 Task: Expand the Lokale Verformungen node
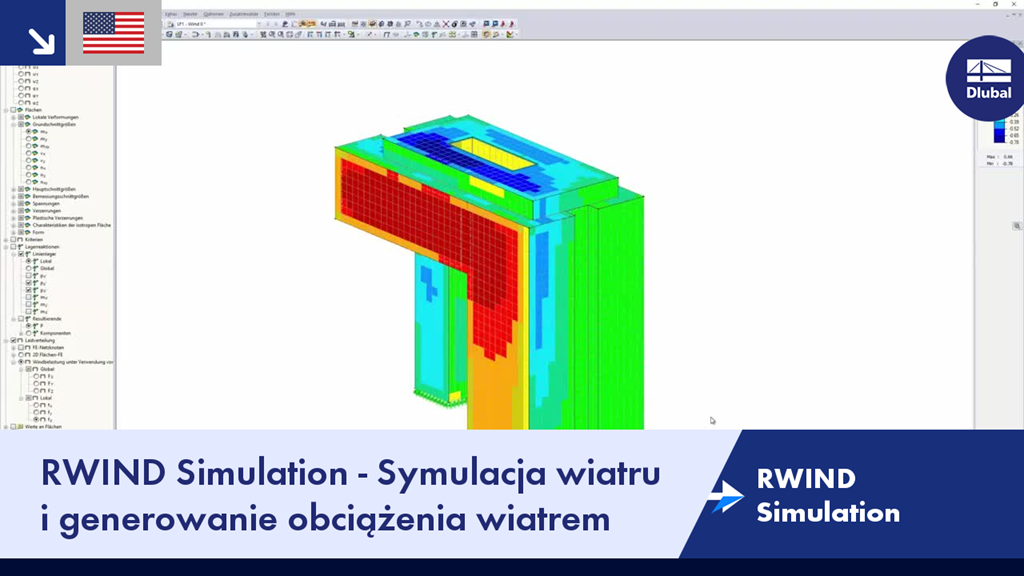[x=14, y=117]
